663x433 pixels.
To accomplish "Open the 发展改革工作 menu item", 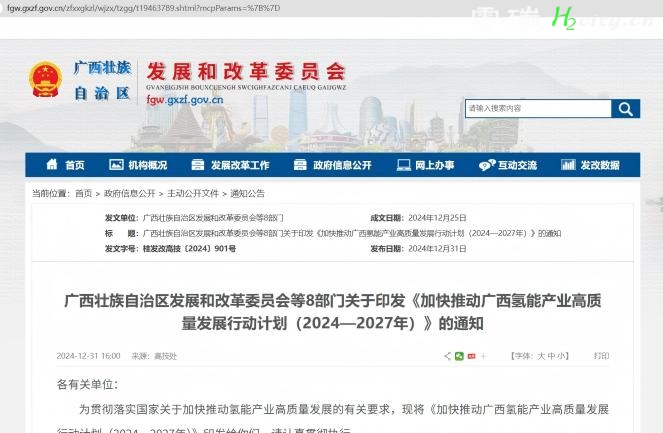I will click(240, 165).
